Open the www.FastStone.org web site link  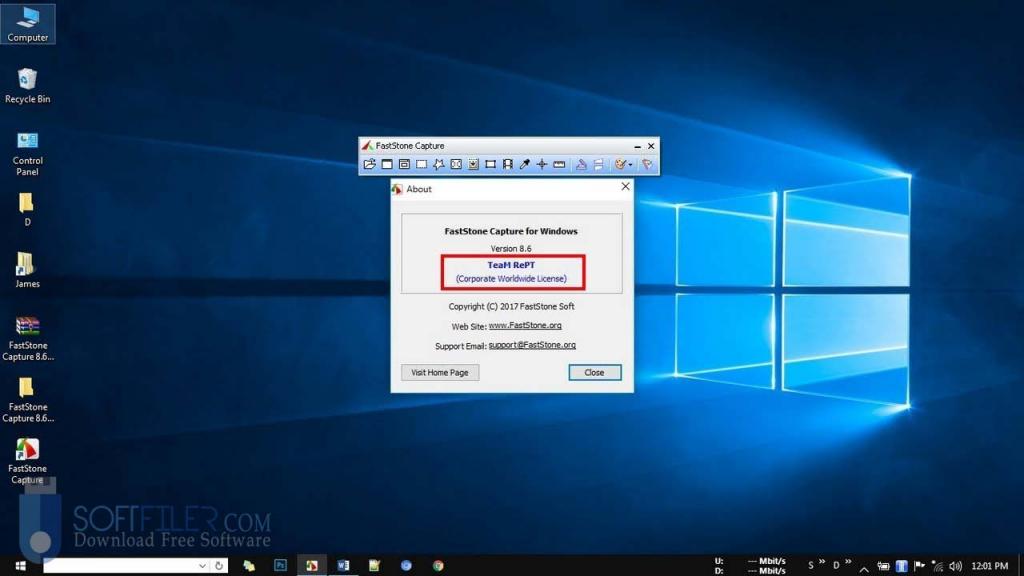[x=525, y=326]
